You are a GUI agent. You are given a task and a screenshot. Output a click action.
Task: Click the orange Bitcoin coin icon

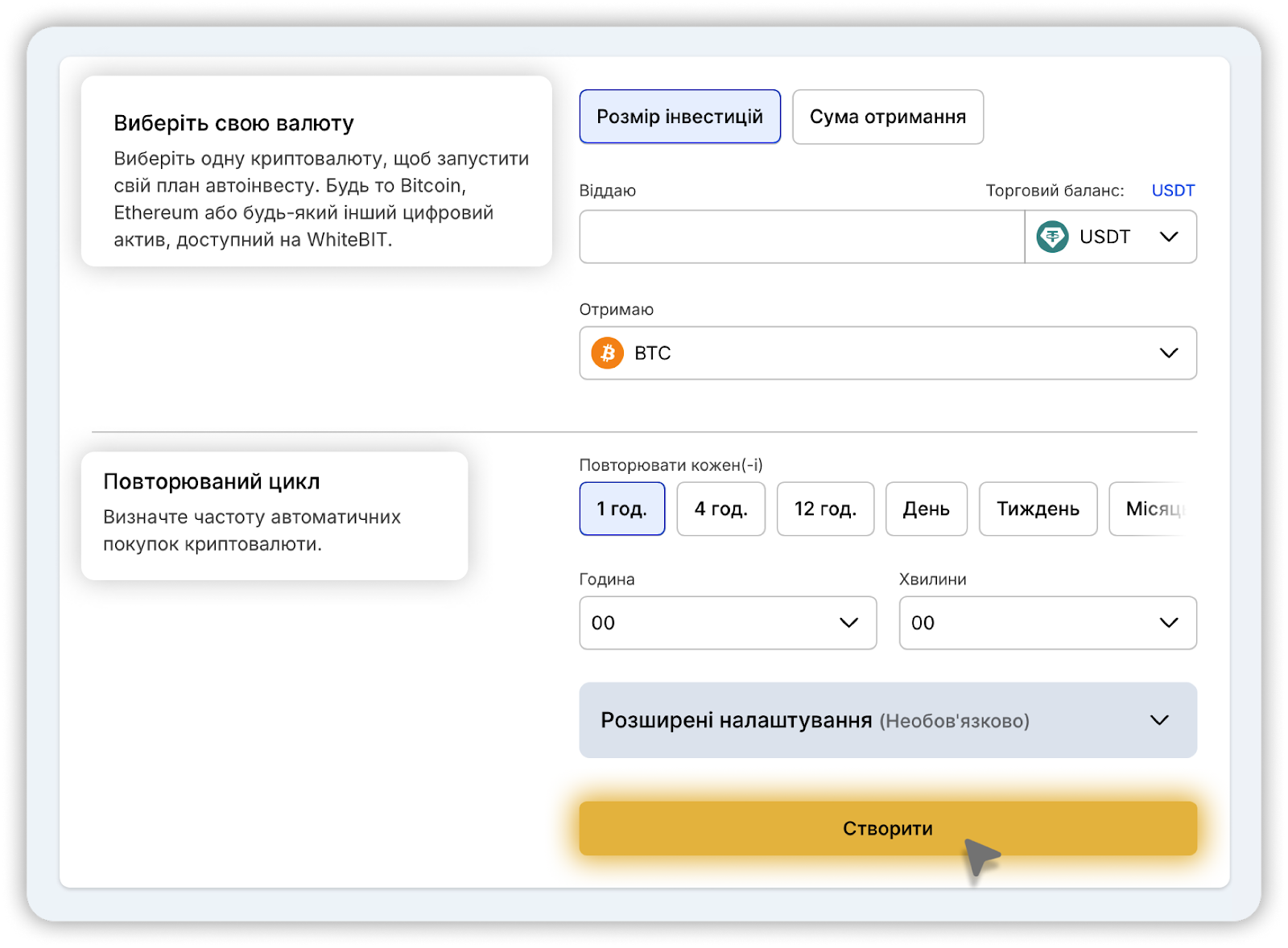pos(607,353)
